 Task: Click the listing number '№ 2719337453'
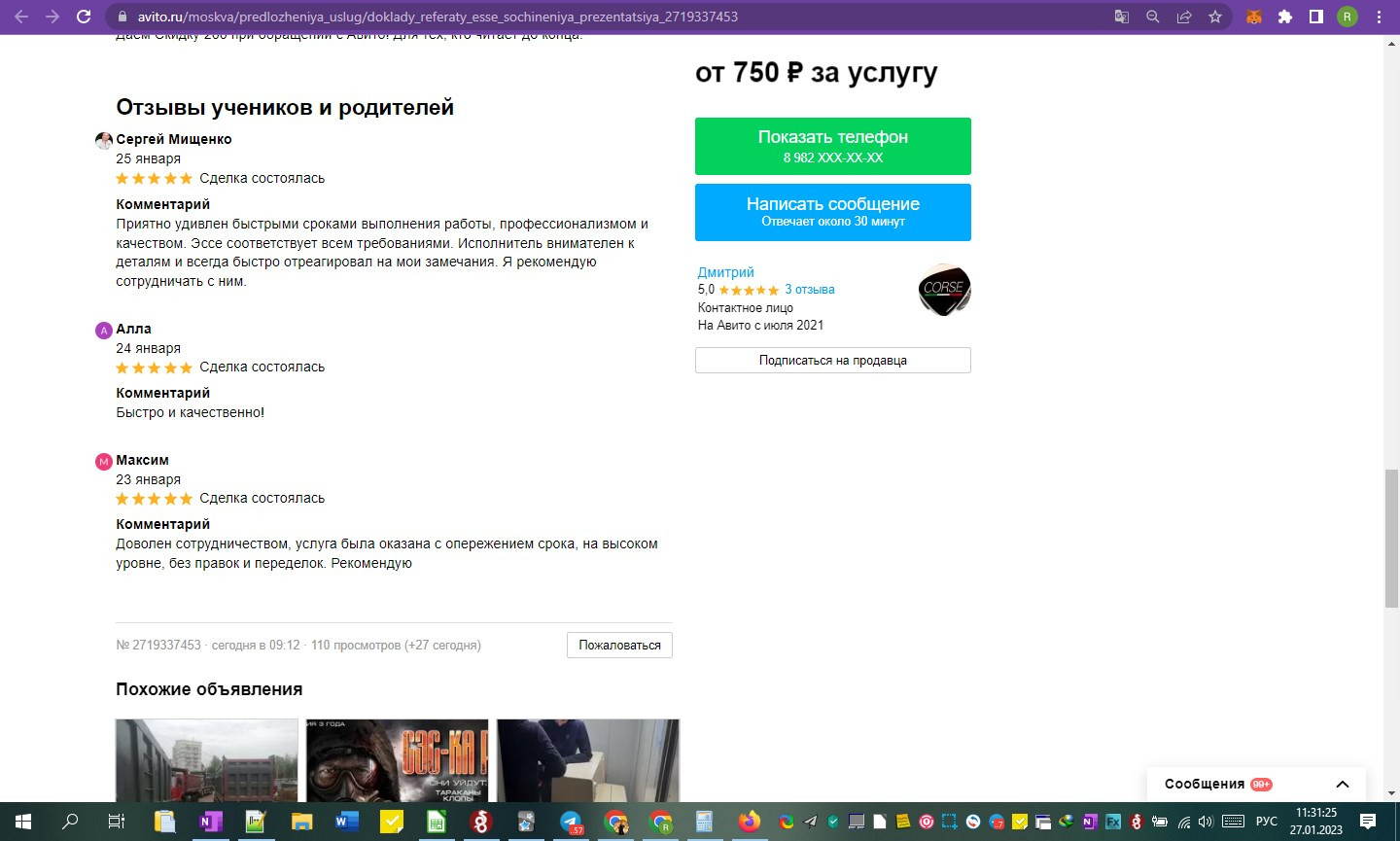click(x=158, y=645)
